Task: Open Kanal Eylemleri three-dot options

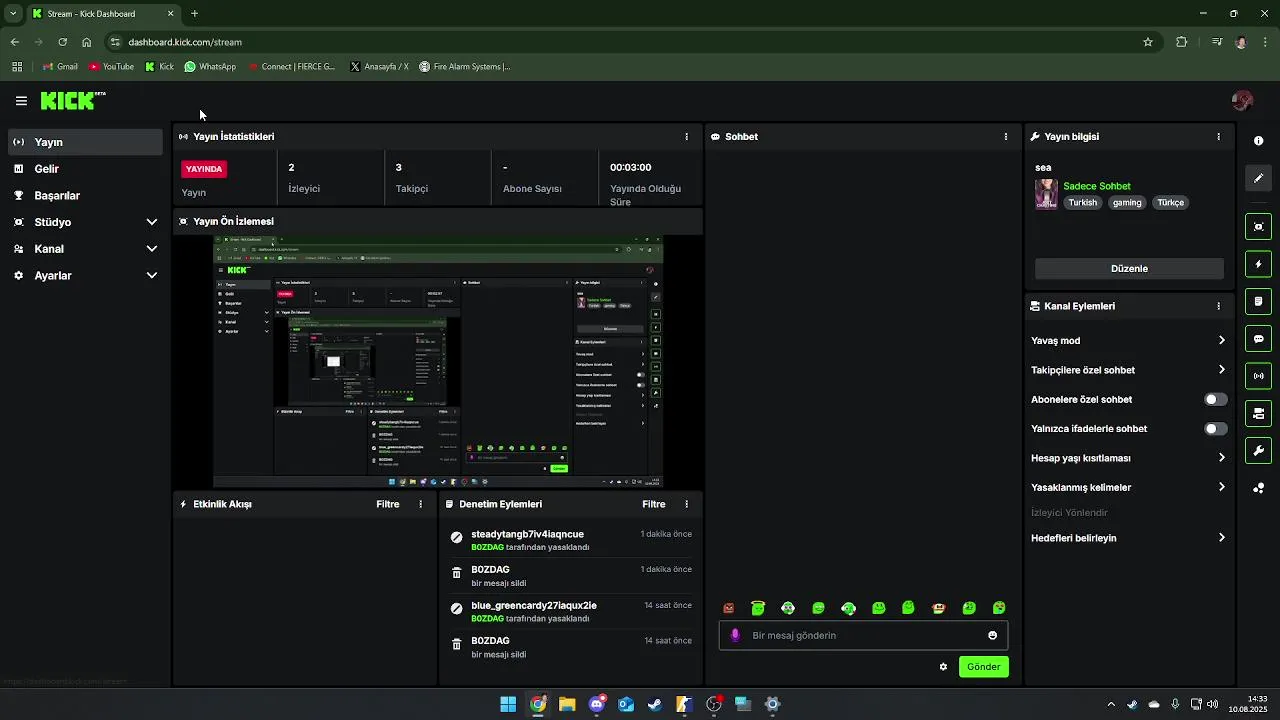Action: (x=1218, y=307)
